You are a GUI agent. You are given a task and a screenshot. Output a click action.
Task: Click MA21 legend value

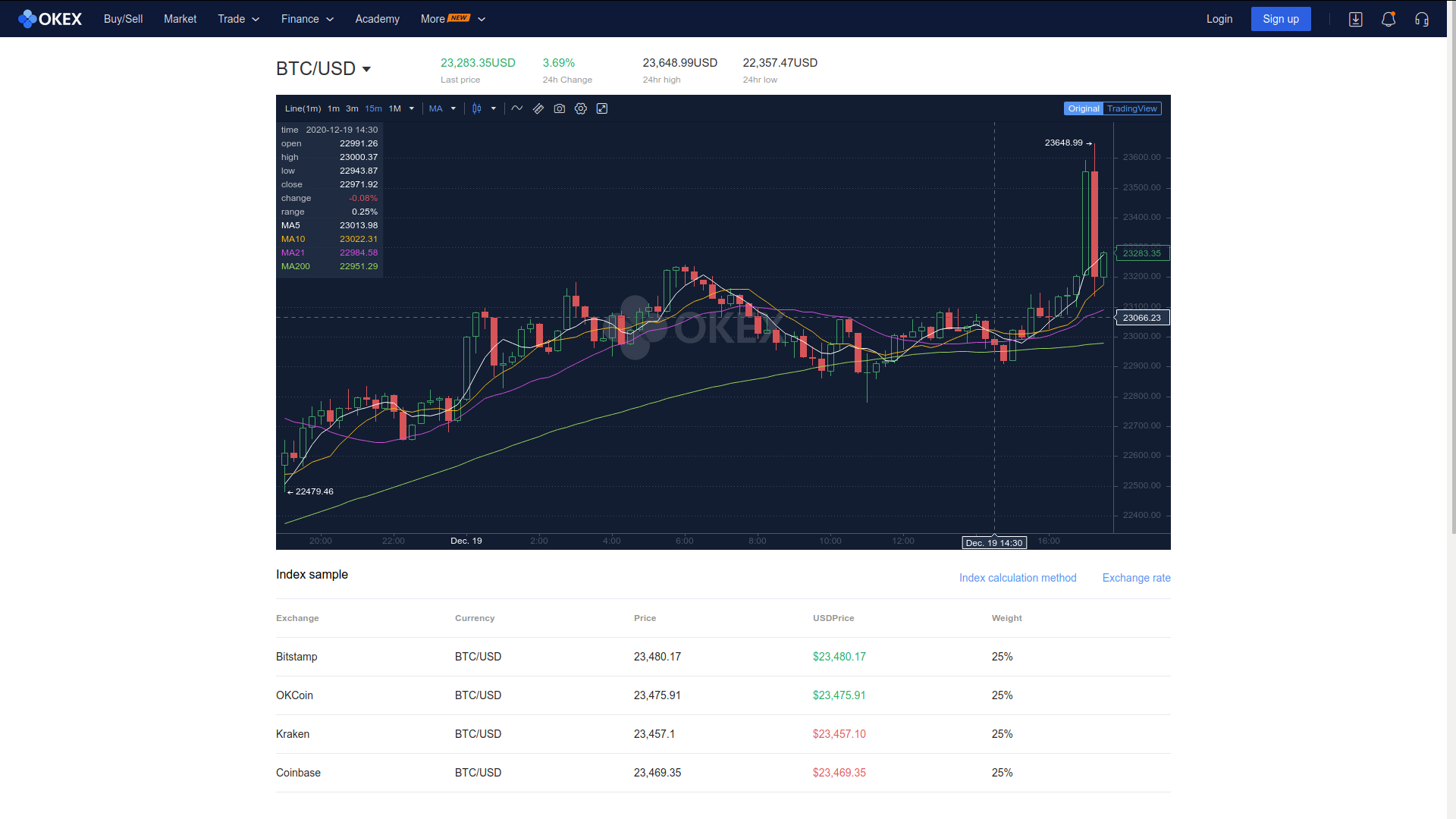[359, 253]
